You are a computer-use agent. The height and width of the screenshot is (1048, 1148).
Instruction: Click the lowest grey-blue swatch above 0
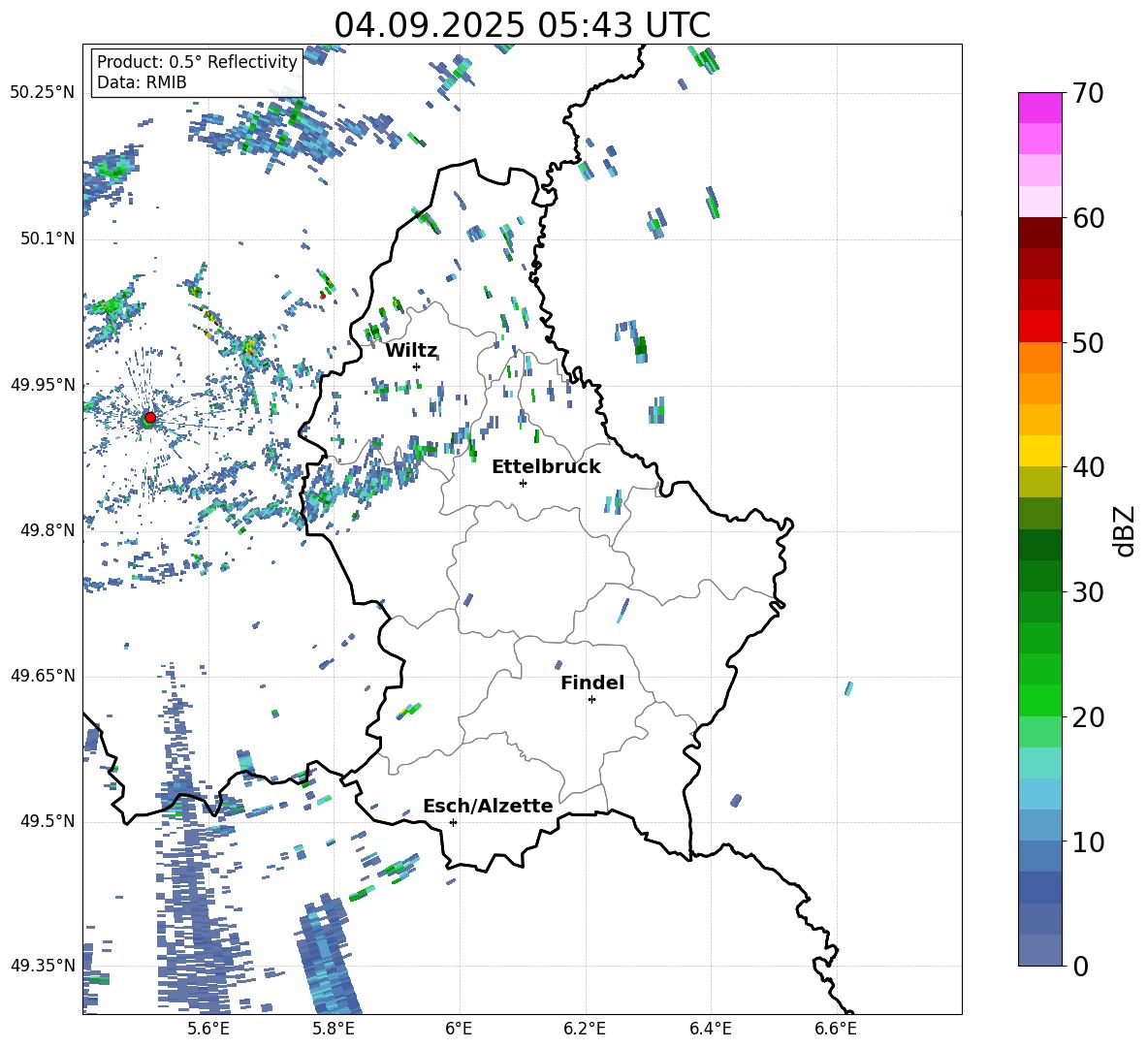(x=1039, y=950)
